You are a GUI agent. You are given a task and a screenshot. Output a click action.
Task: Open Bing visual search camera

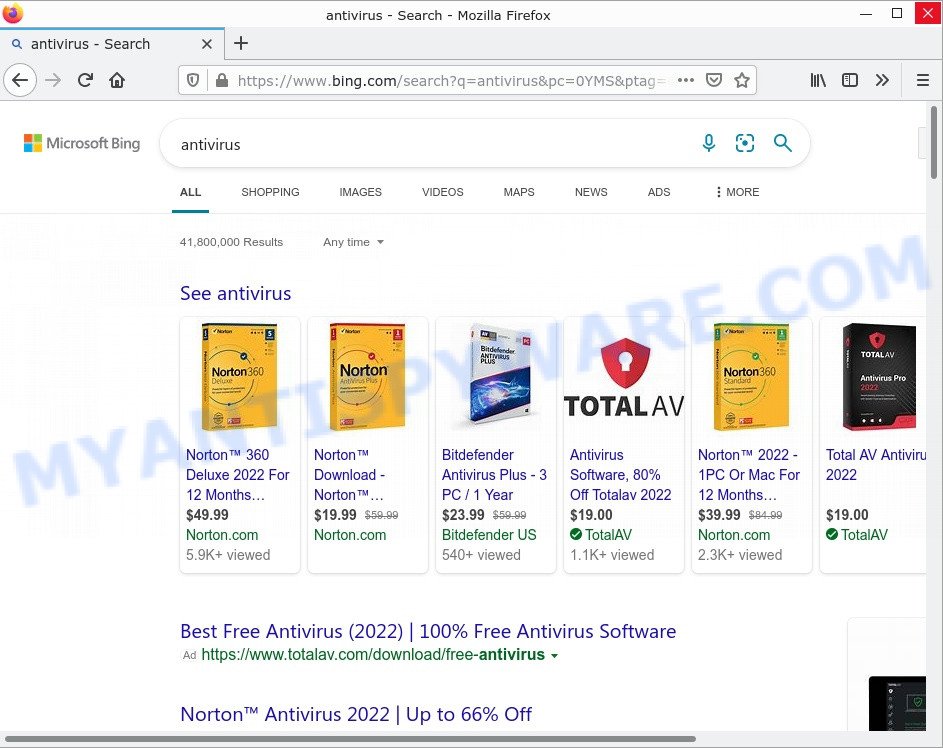pyautogui.click(x=745, y=143)
